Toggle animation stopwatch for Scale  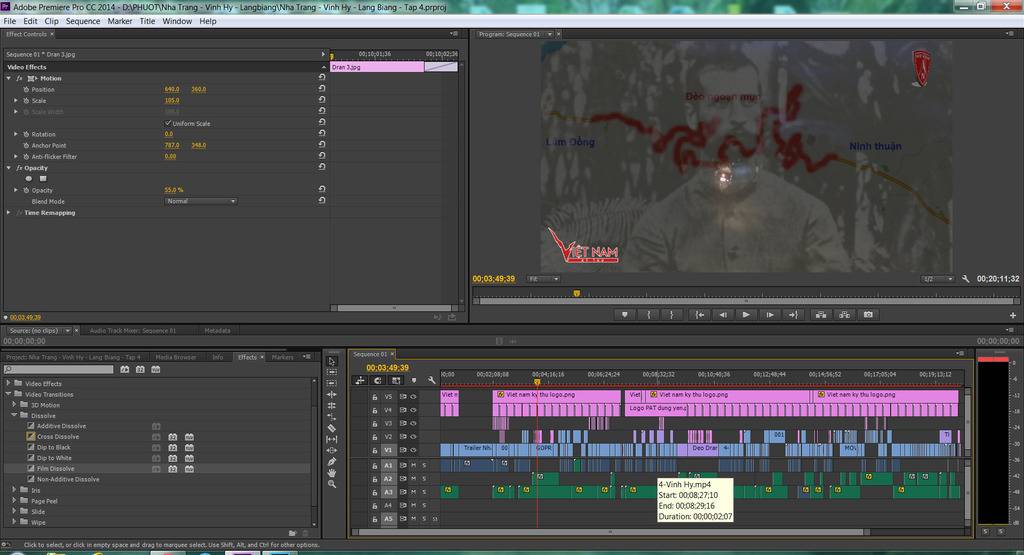point(26,101)
